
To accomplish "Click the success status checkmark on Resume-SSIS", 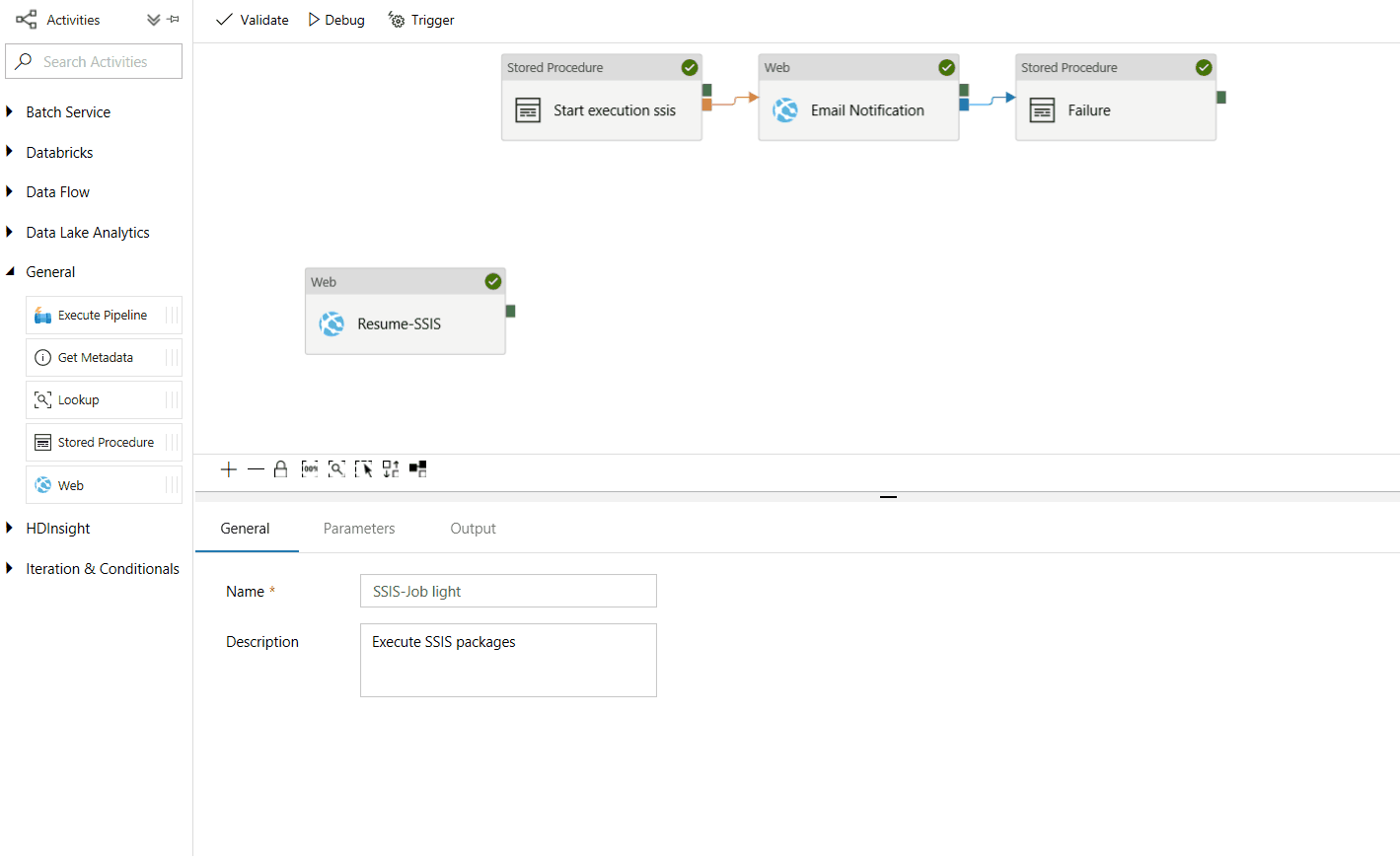I will pos(492,281).
